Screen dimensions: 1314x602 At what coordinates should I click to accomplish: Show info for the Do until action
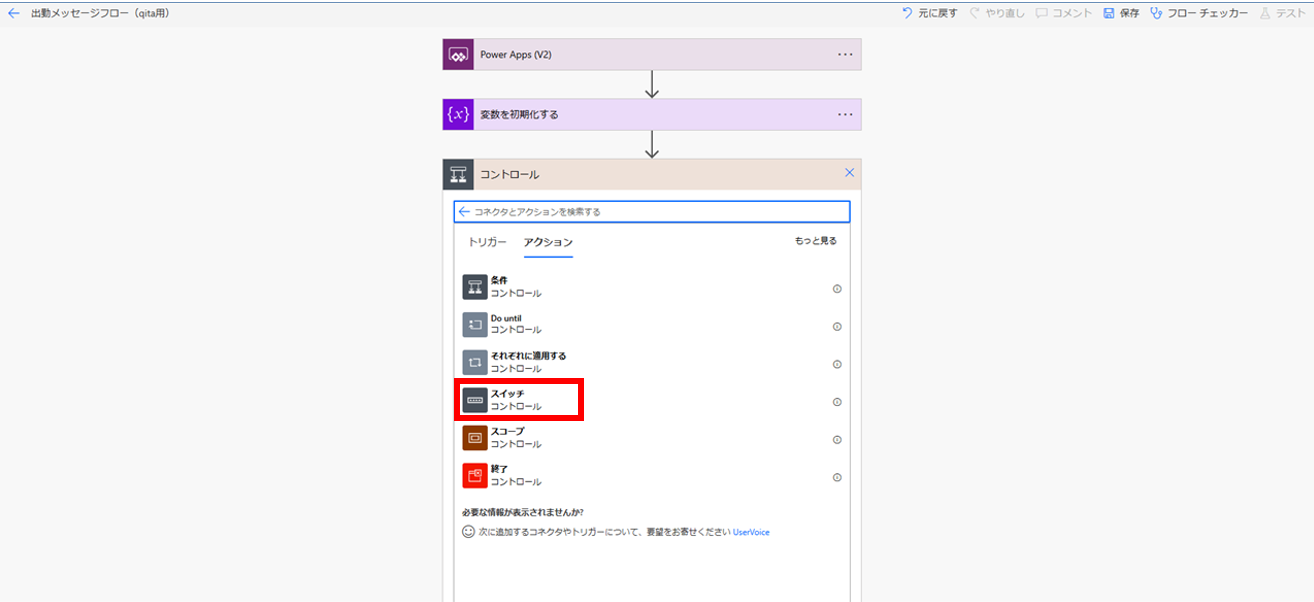tap(837, 326)
